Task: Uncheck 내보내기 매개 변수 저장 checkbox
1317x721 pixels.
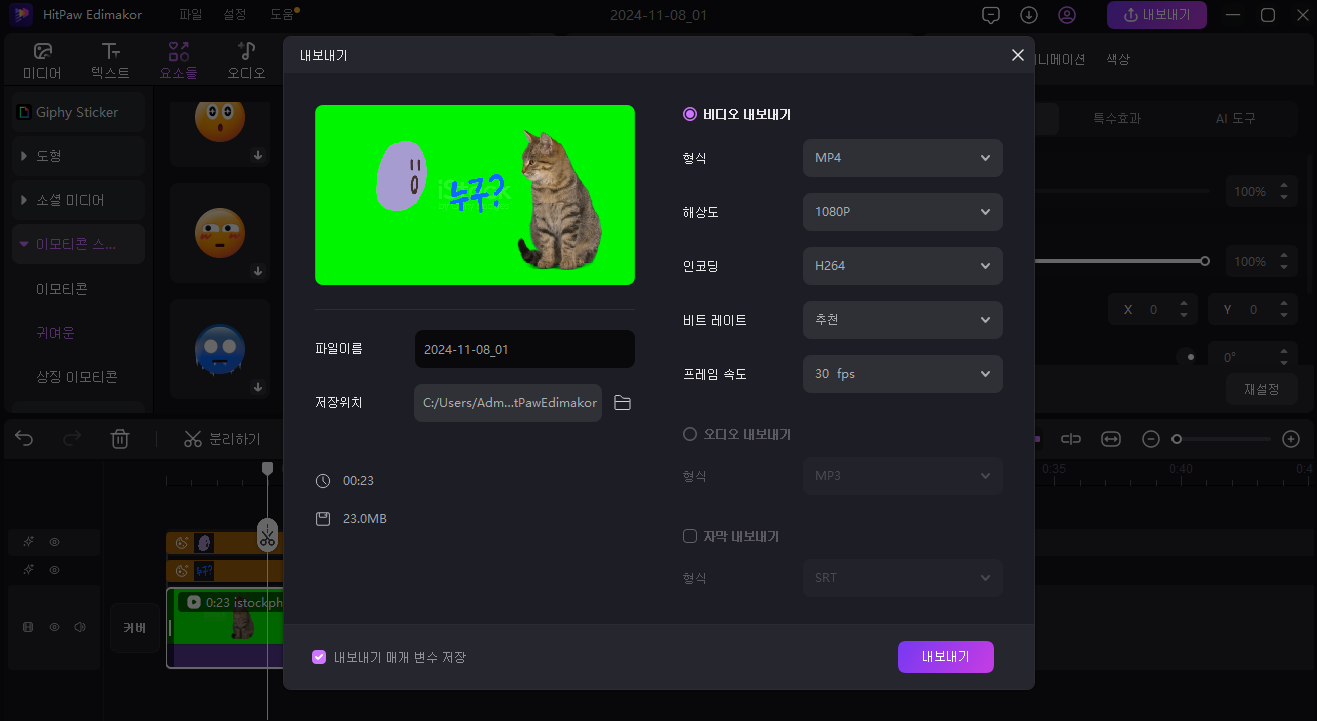Action: tap(319, 657)
